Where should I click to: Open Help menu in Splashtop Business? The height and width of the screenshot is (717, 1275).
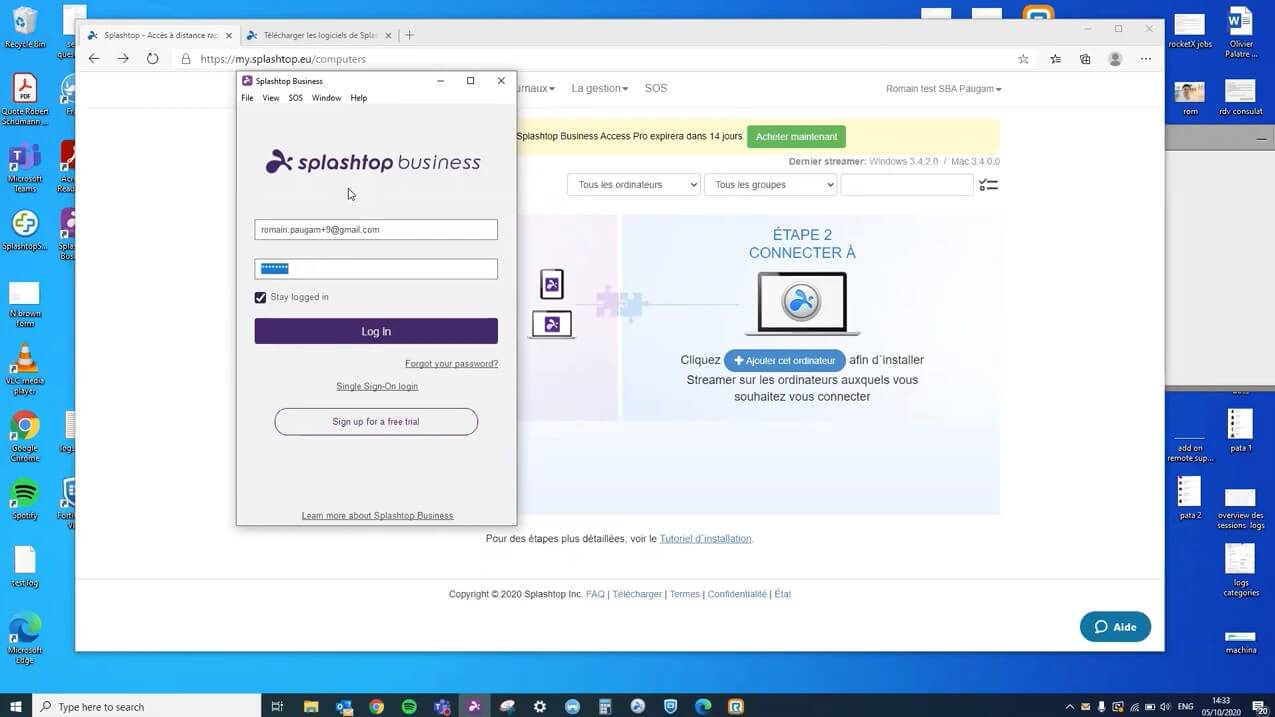click(x=358, y=98)
